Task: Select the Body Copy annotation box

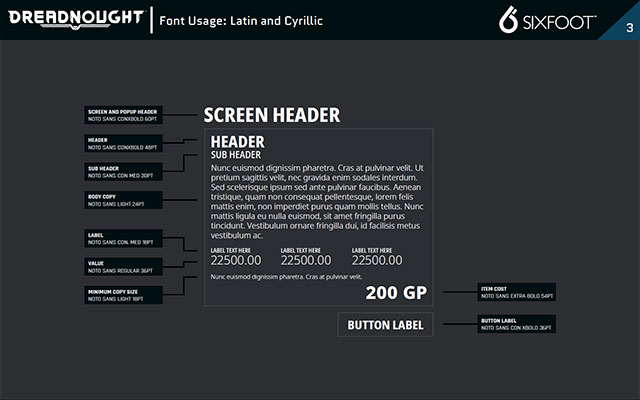Action: point(122,200)
